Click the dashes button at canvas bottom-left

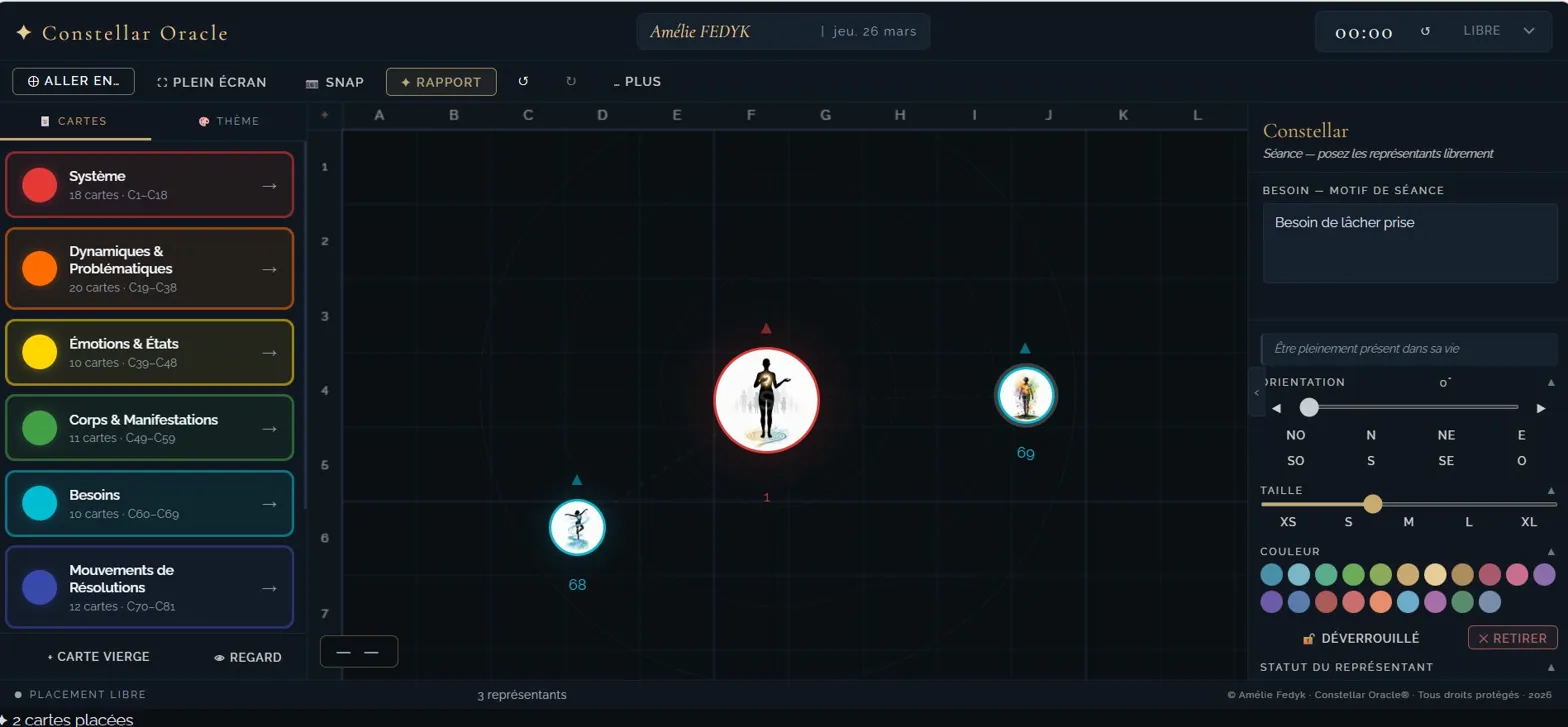(358, 651)
